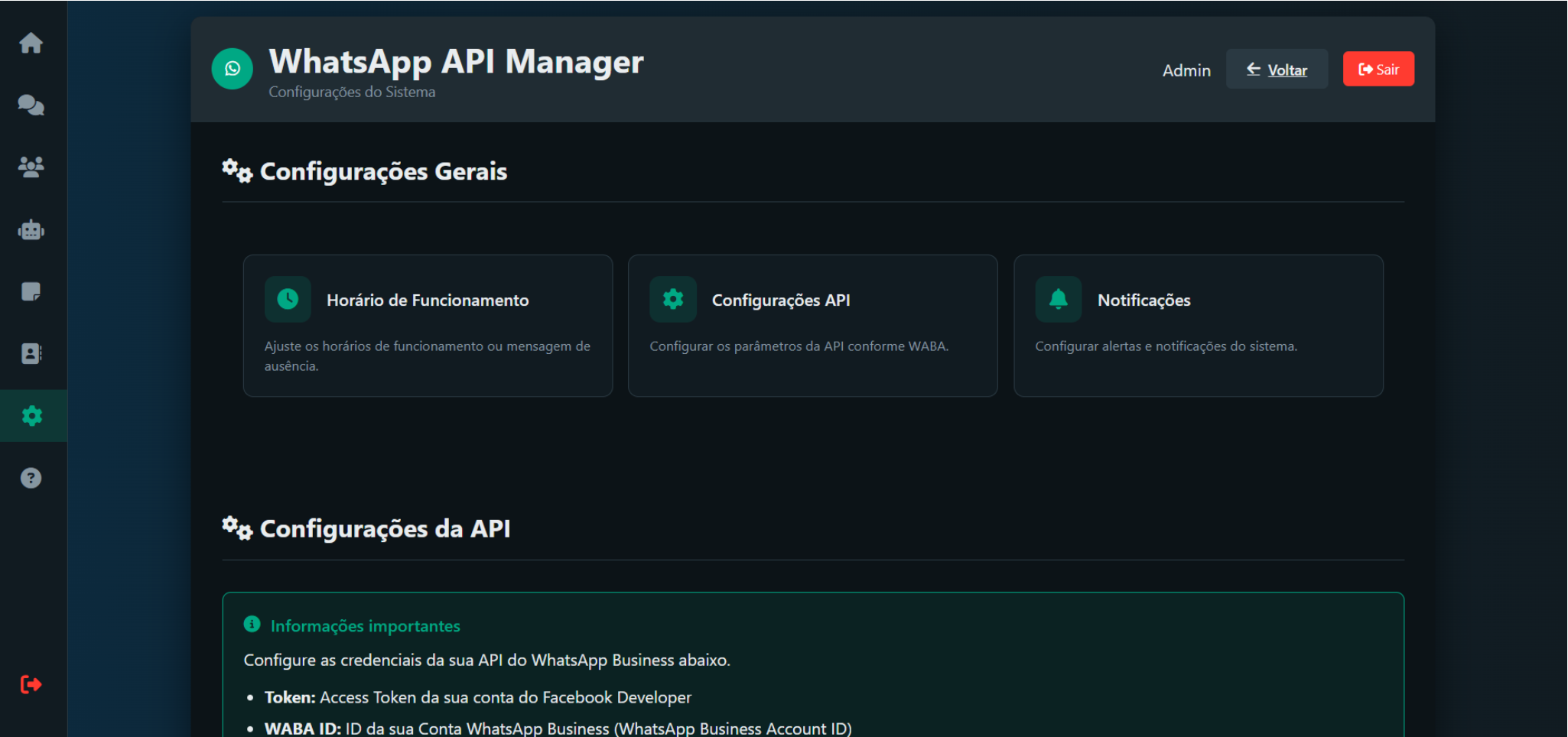Viewport: 1568px width, 737px height.
Task: Open the Notificações settings card
Action: (x=1199, y=326)
